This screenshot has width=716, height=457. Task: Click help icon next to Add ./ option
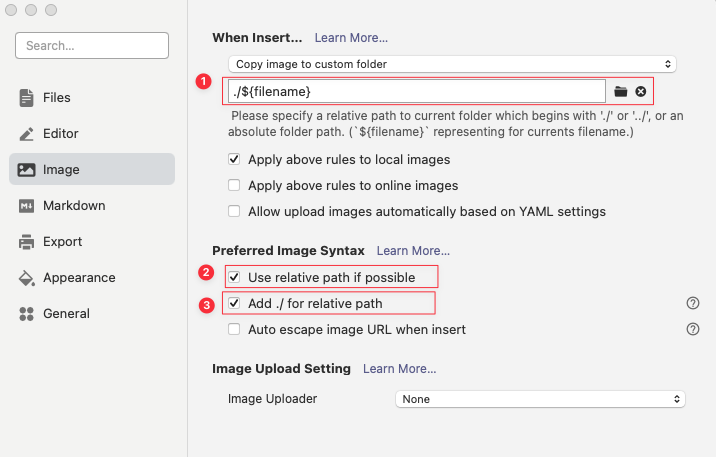[x=692, y=303]
